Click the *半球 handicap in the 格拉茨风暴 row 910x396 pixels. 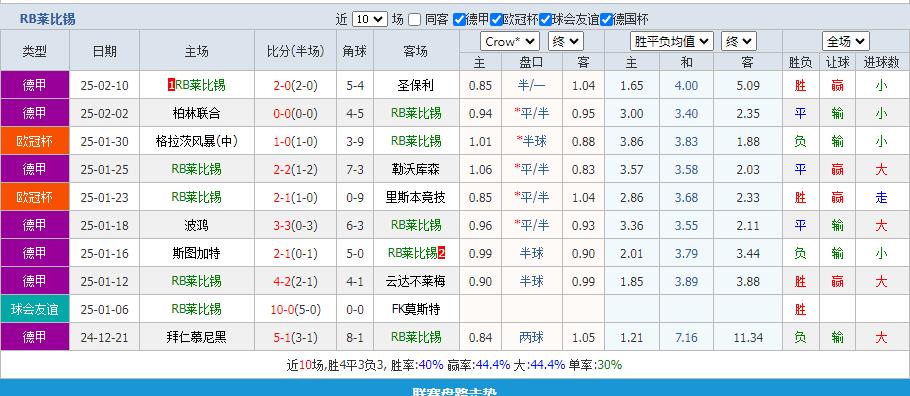[532, 141]
